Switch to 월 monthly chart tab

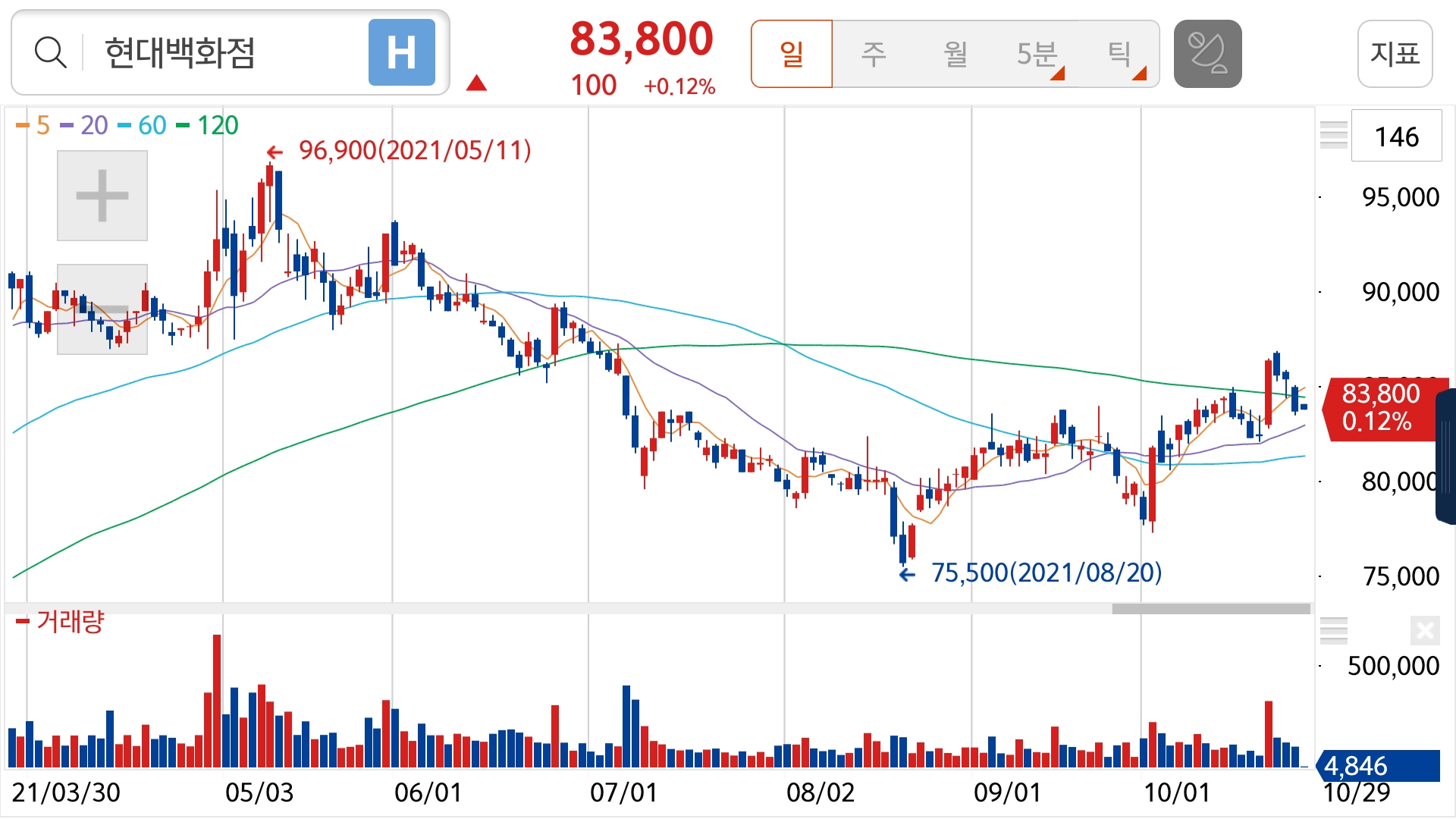pyautogui.click(x=955, y=54)
